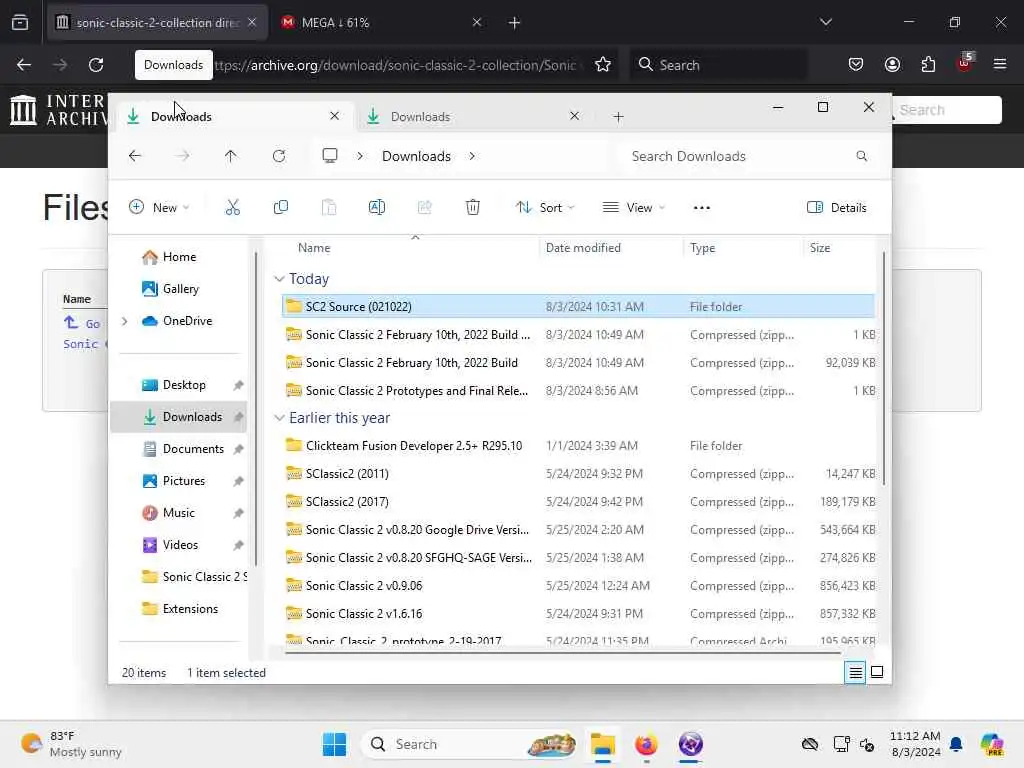
Task: Click the Share icon in Explorer toolbar
Action: click(424, 208)
